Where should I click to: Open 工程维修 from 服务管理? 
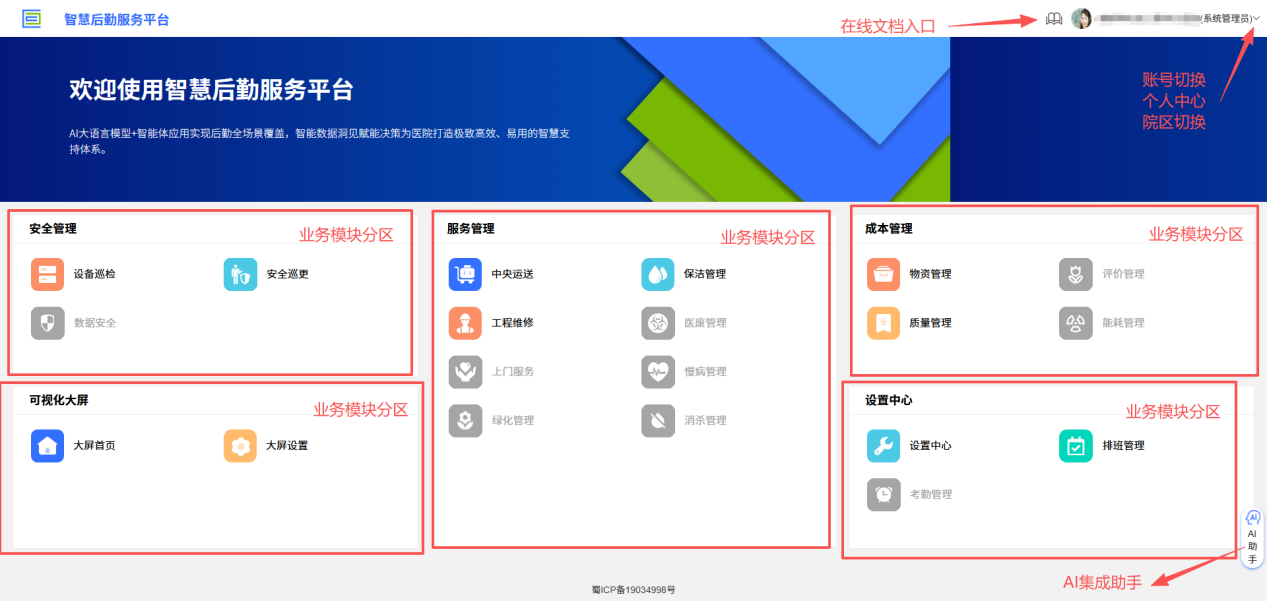466,322
